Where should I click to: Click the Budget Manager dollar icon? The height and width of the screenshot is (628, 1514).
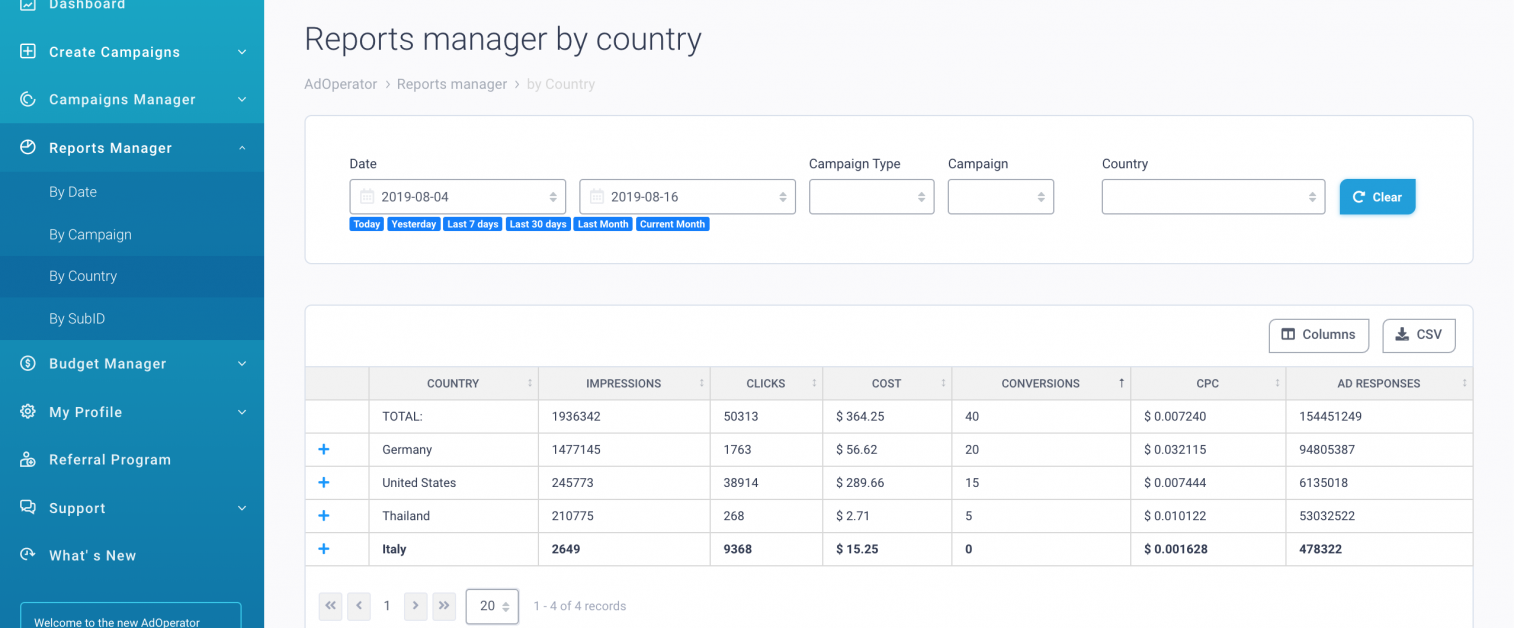point(28,363)
